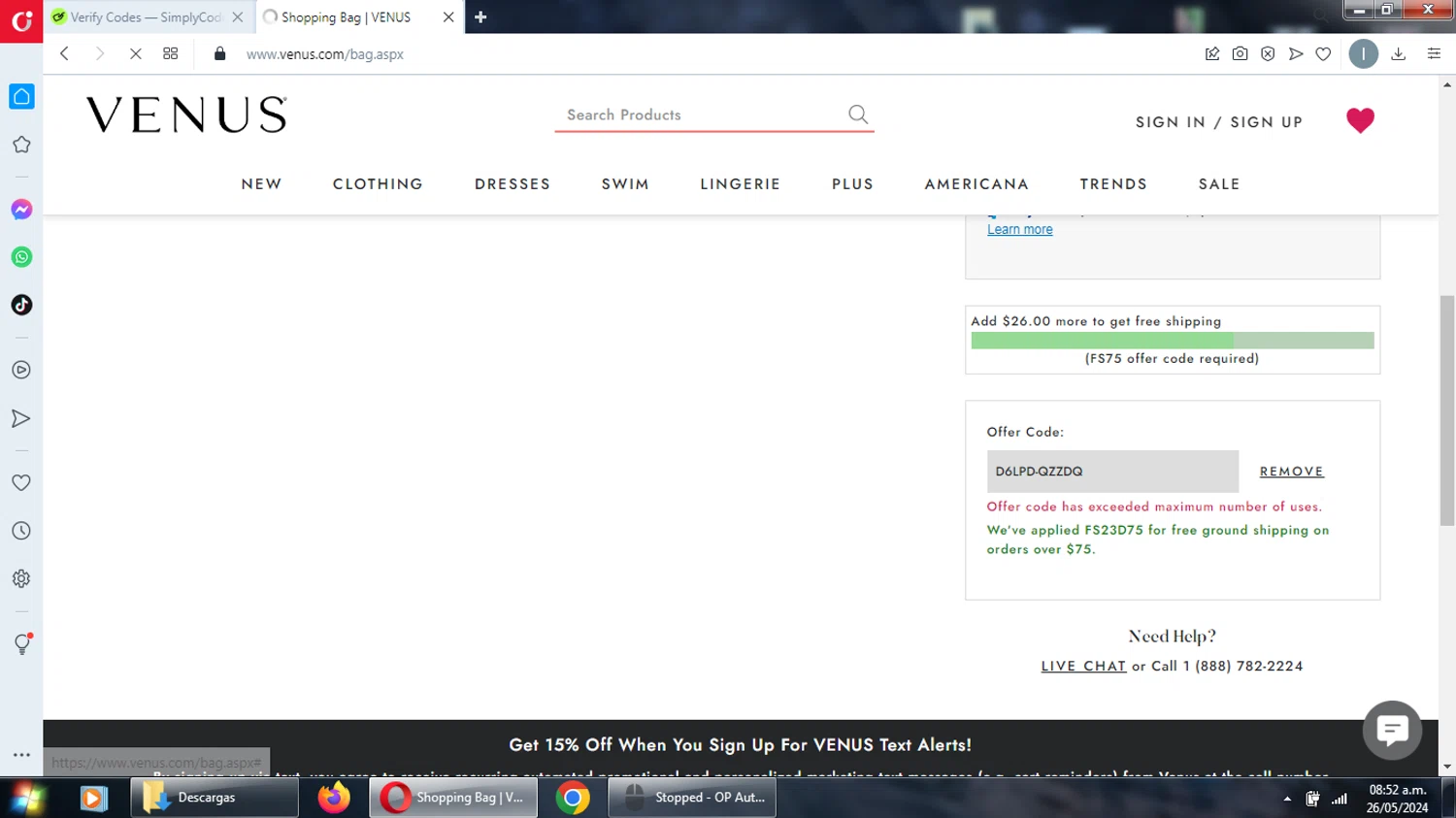Open the SWIM menu
Viewport: 1456px width, 818px height.
click(625, 184)
